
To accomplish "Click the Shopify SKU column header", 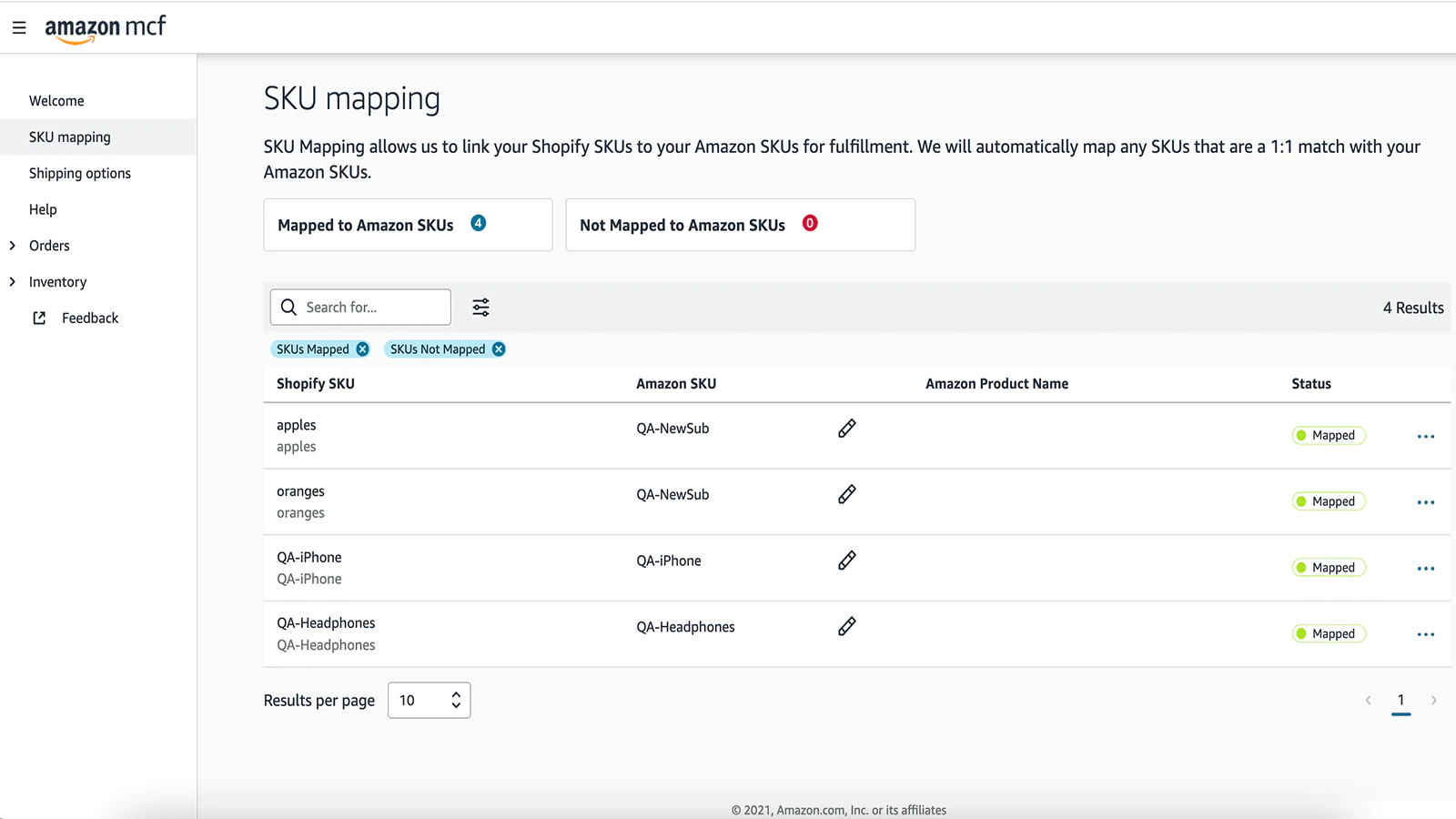I will point(316,384).
